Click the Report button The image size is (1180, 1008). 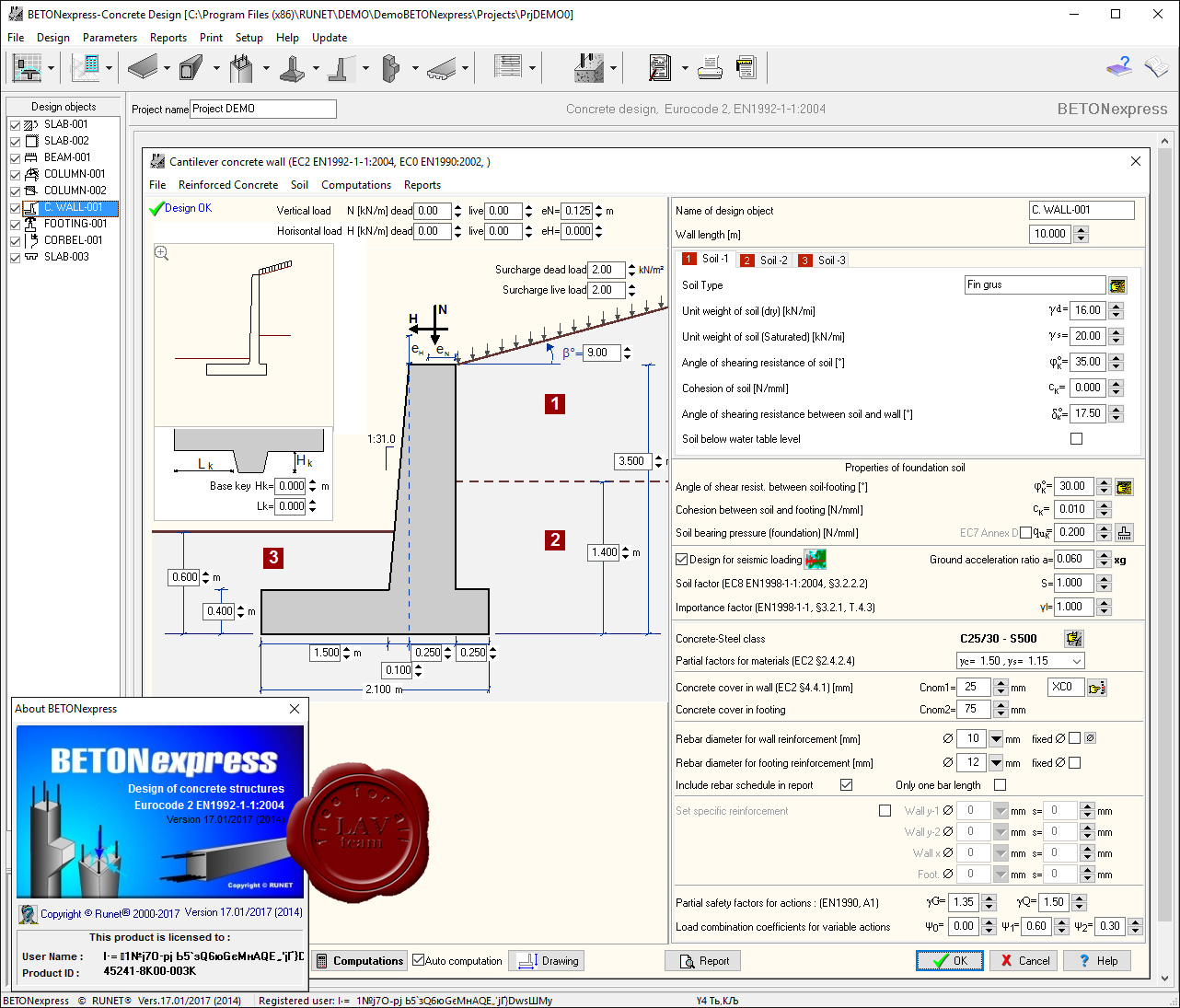point(704,961)
